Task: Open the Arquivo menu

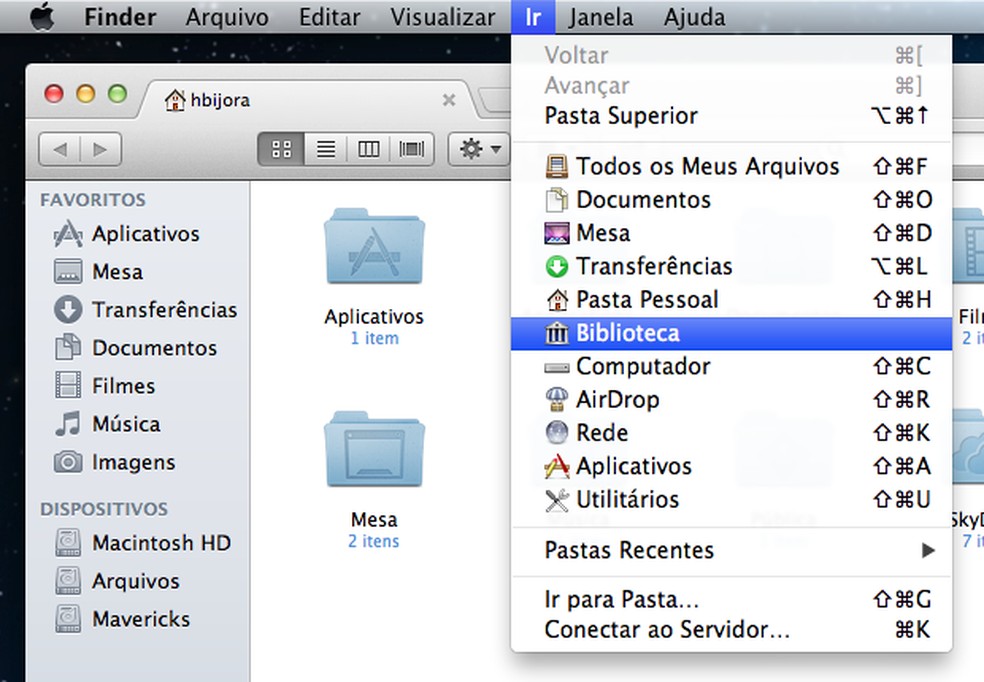Action: pos(227,17)
